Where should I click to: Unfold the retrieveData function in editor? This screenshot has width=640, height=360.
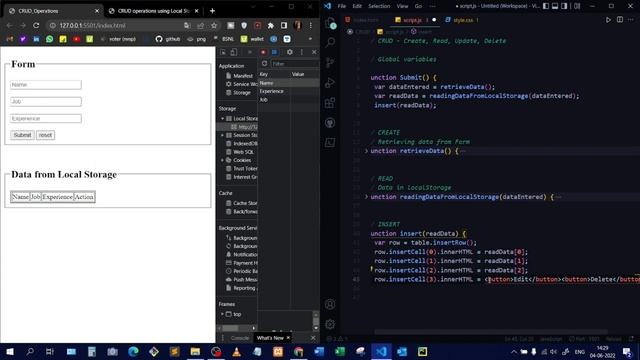(366, 151)
